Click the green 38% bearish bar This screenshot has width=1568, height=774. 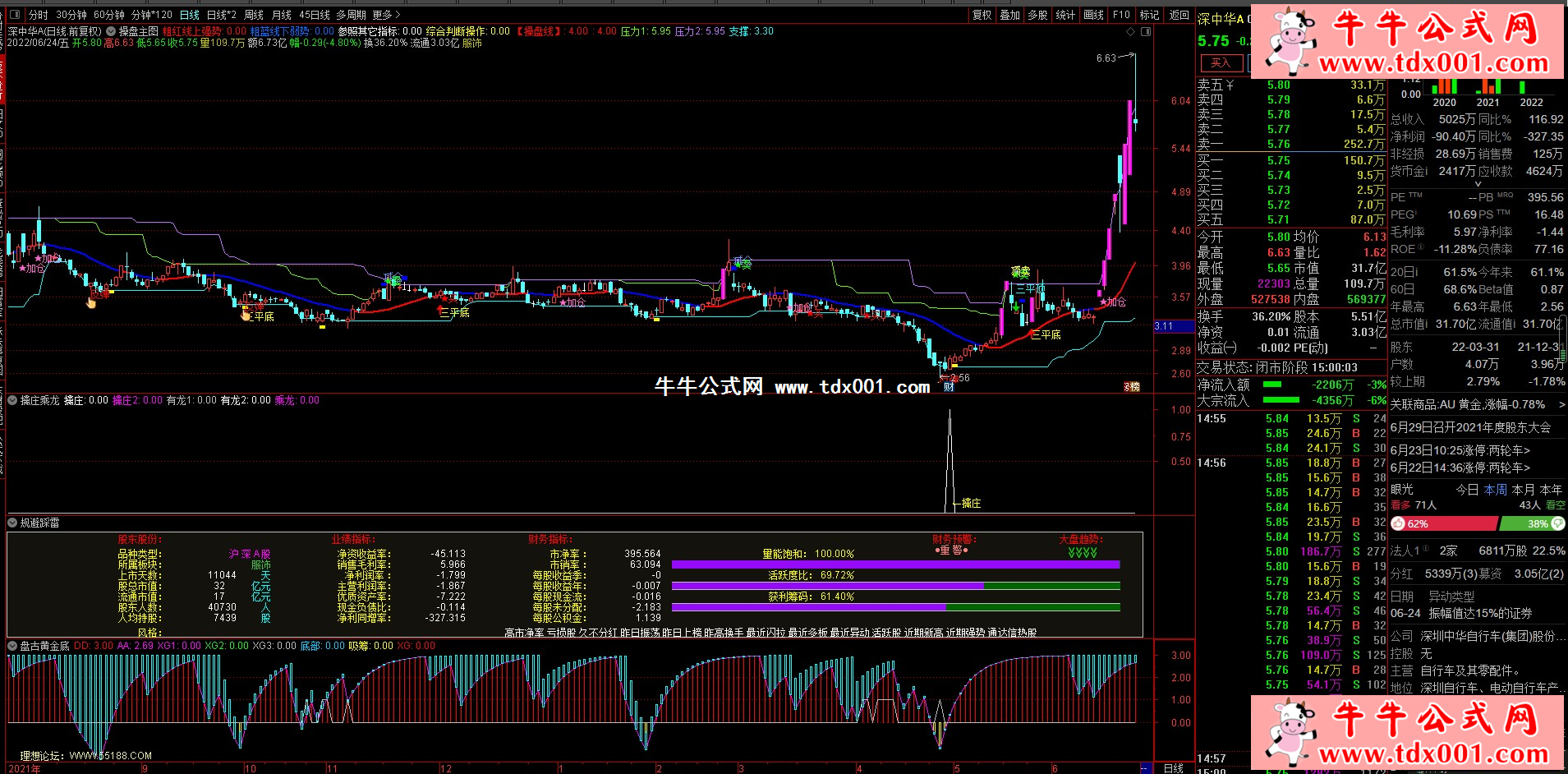click(x=1533, y=523)
